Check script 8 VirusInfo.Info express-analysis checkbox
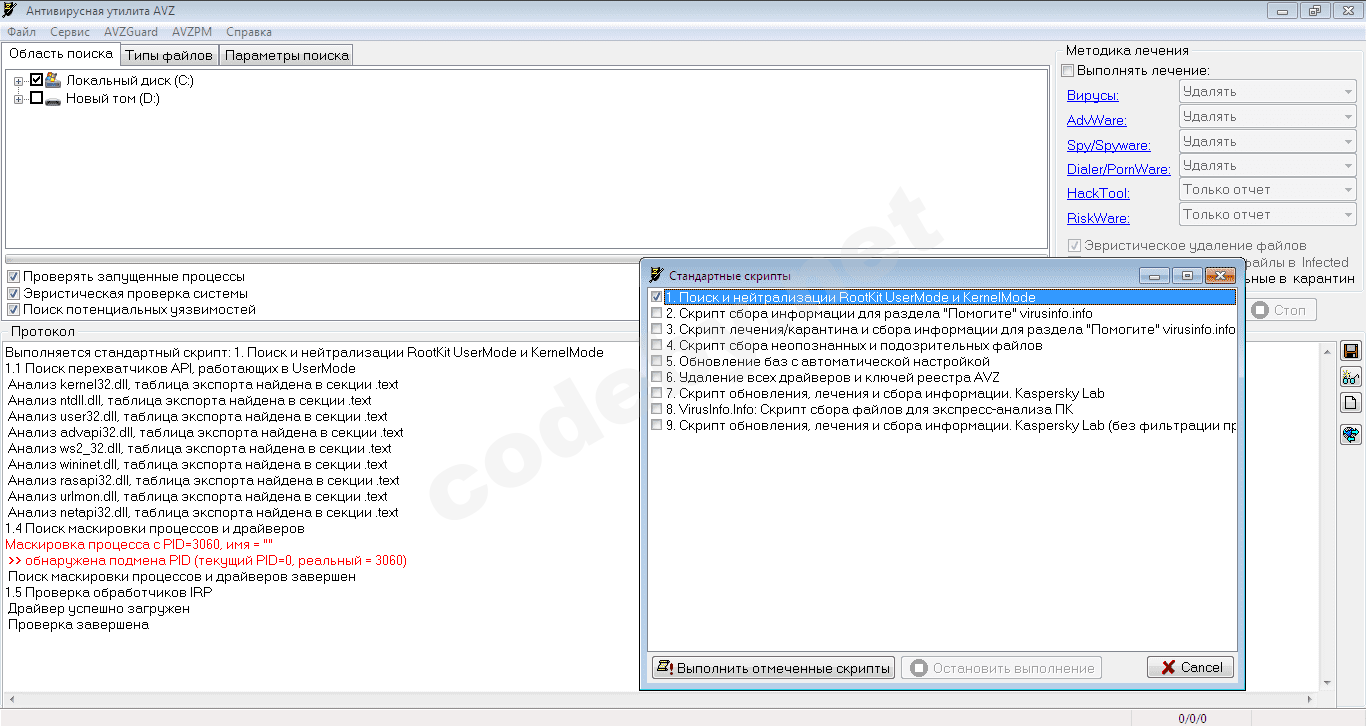This screenshot has width=1366, height=726. pos(657,409)
